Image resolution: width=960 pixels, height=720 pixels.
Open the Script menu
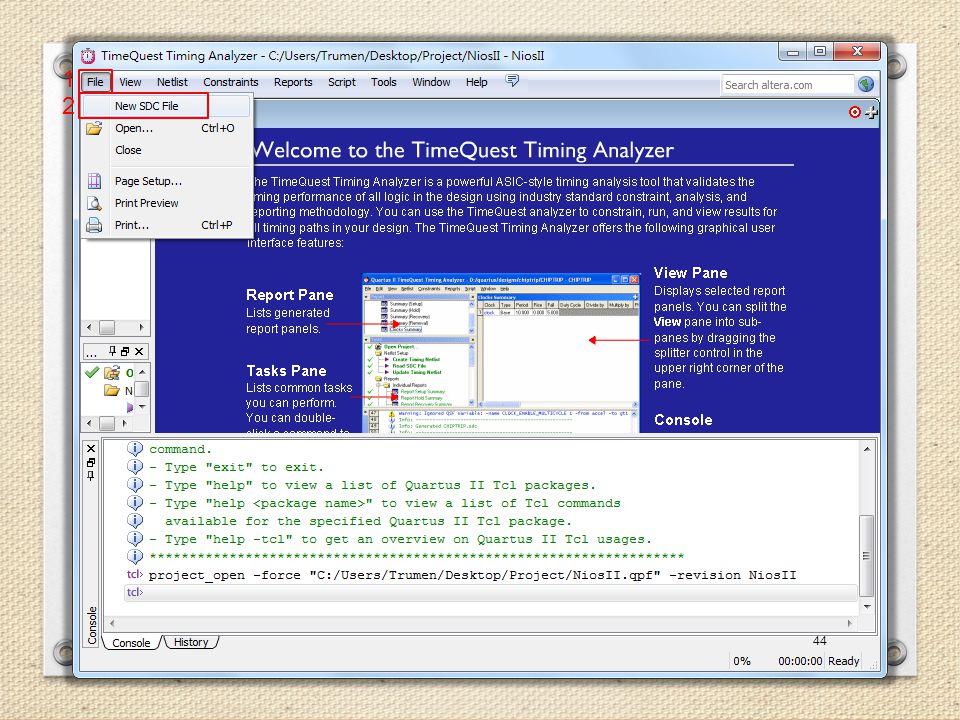click(x=342, y=82)
